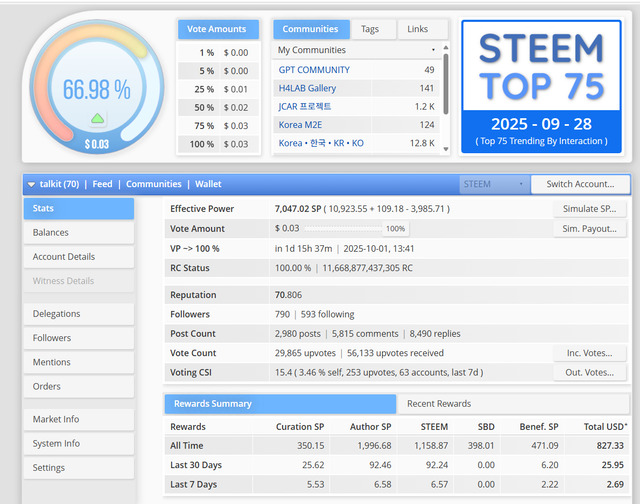Open the Stats sidebar section
Viewport: 640px width, 504px height.
79,209
